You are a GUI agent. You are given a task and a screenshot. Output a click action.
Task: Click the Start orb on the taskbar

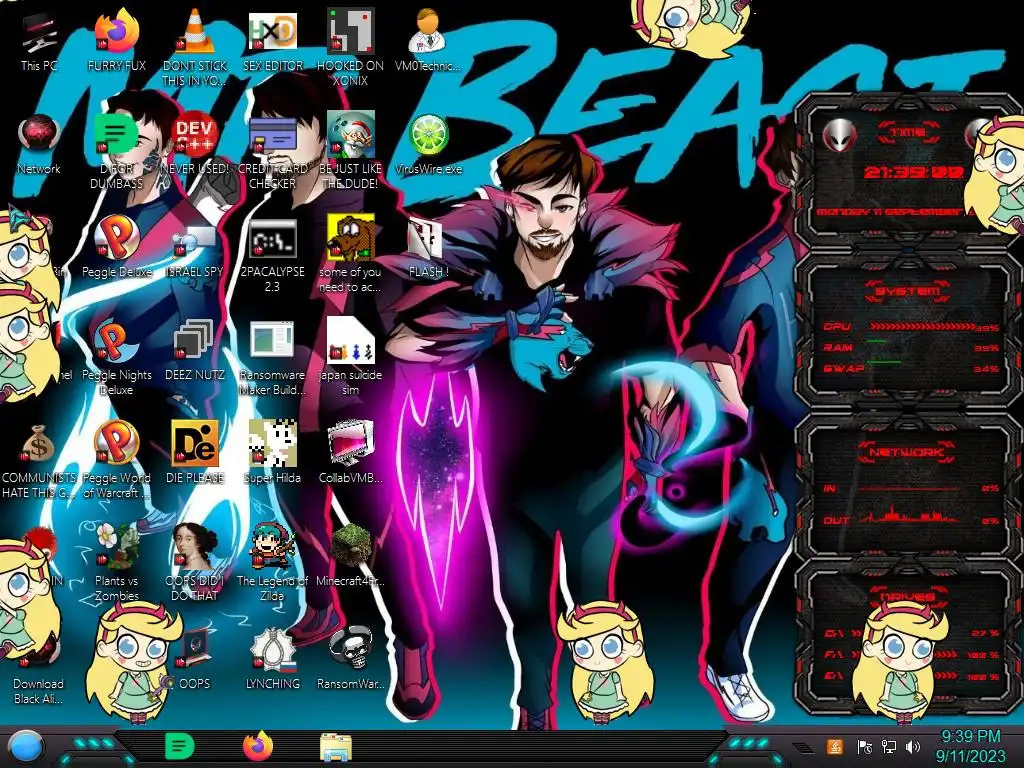click(x=26, y=747)
